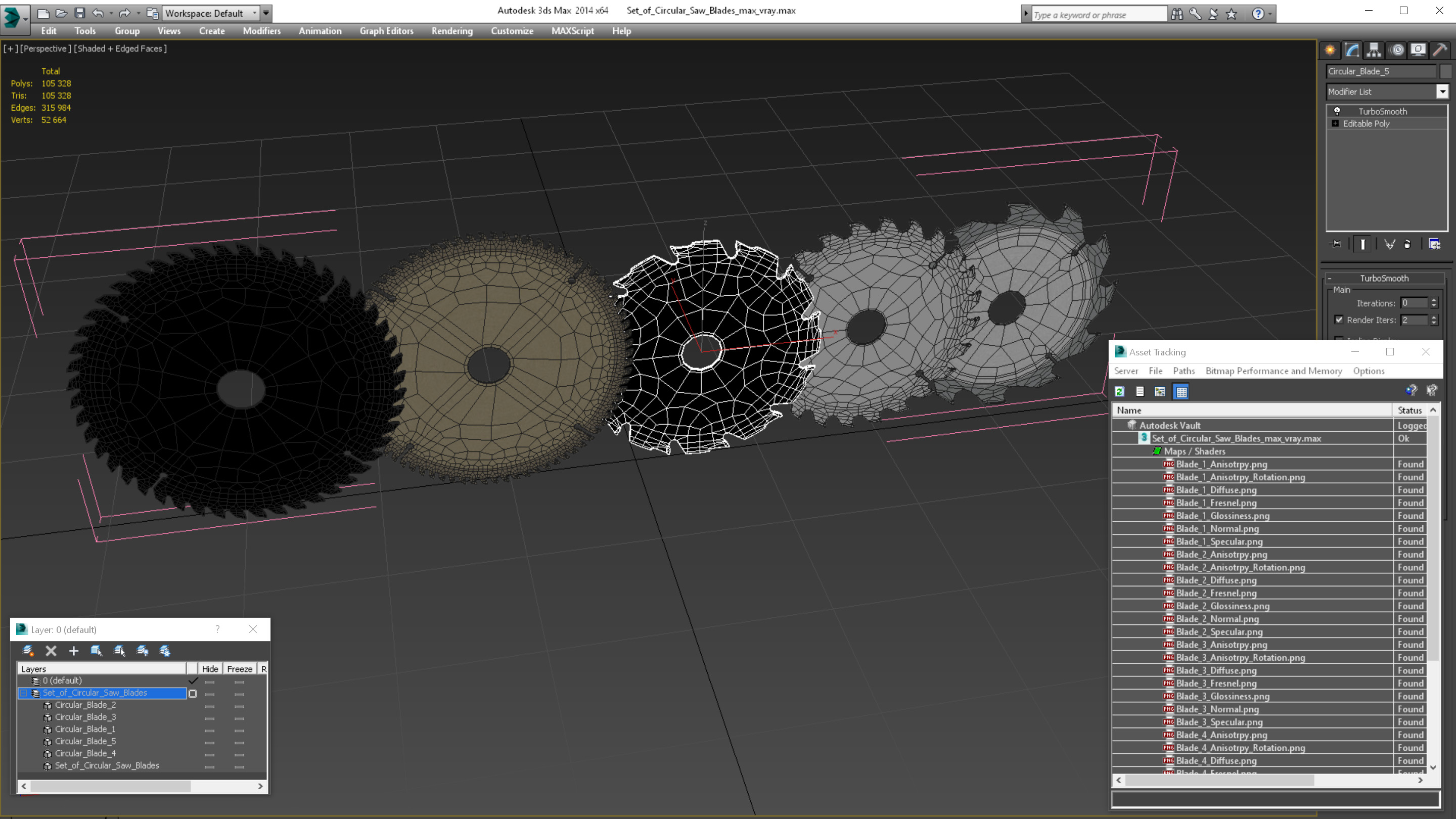Toggle Freeze for Circular_Blade_3 row

tap(239, 718)
